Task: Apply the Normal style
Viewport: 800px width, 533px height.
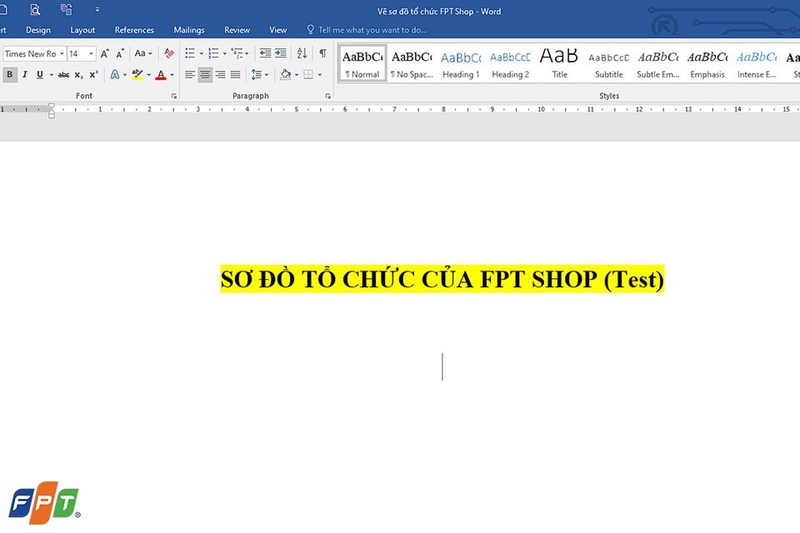Action: point(362,64)
